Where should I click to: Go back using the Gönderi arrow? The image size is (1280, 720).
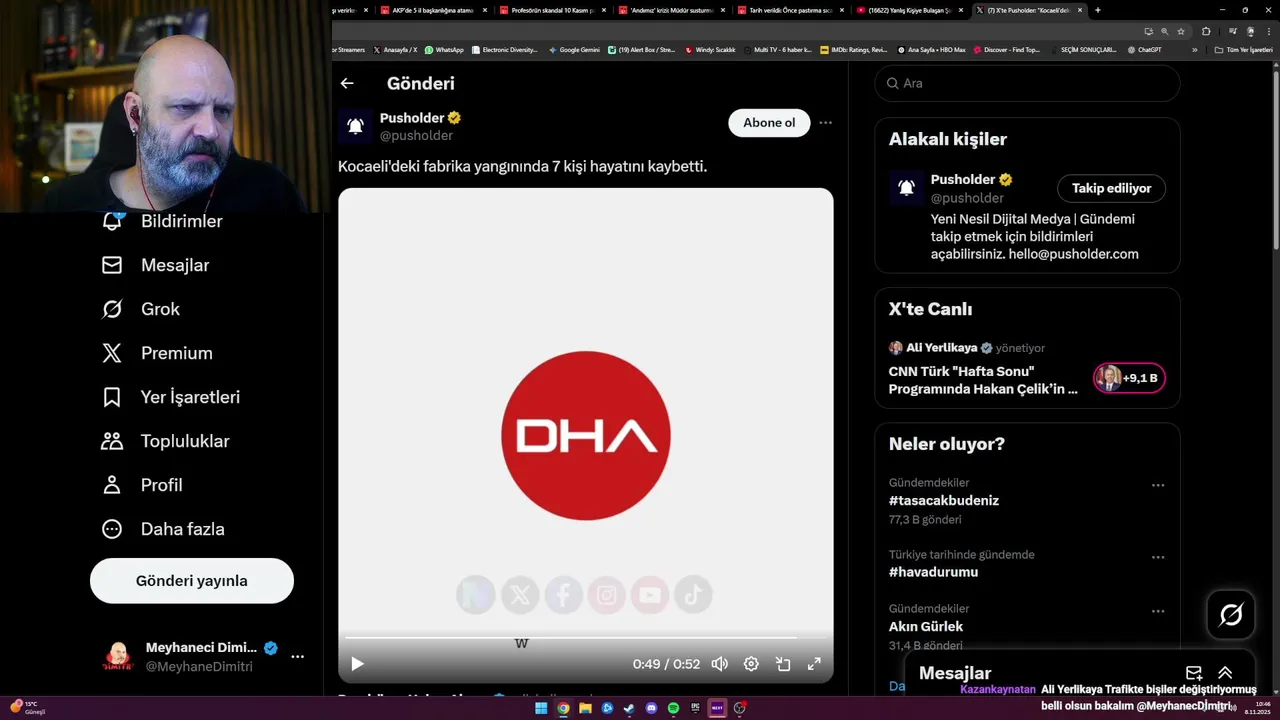(347, 84)
